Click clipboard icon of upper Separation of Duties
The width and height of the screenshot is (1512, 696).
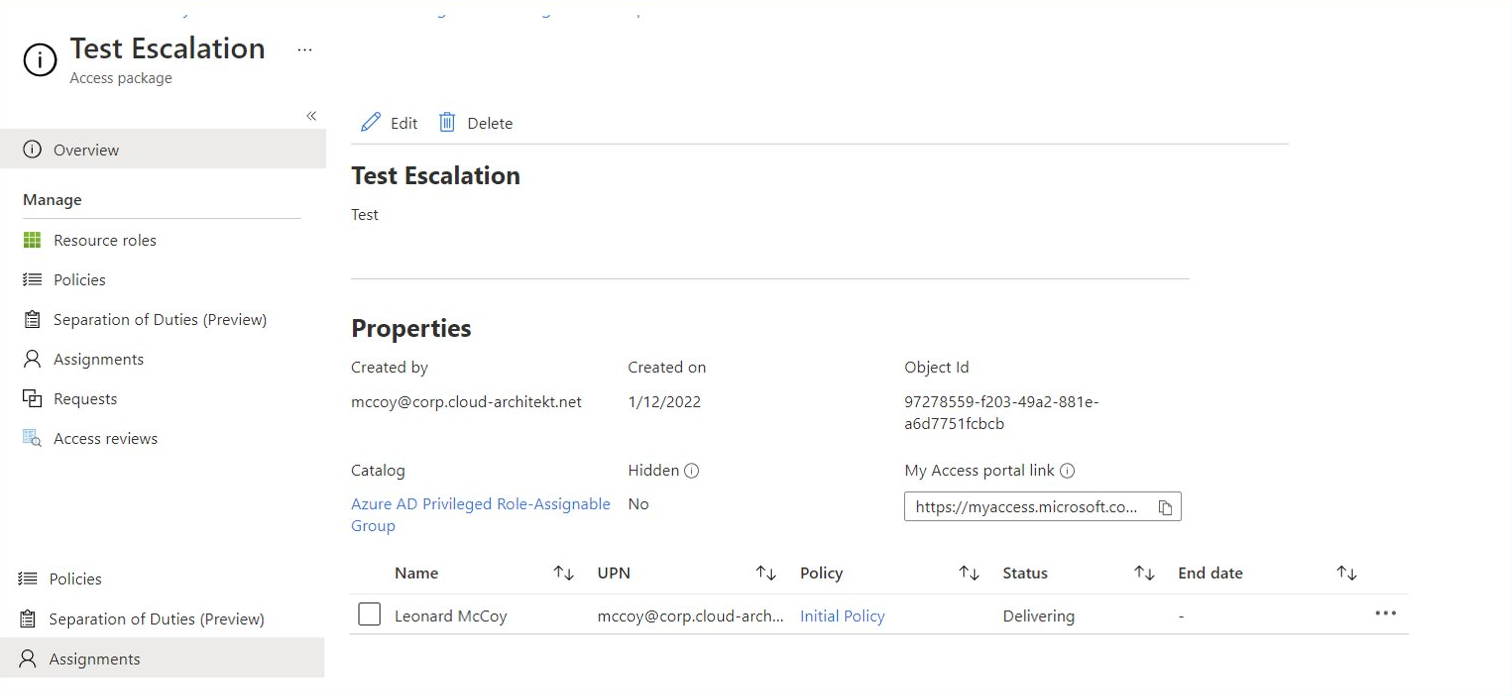point(32,319)
